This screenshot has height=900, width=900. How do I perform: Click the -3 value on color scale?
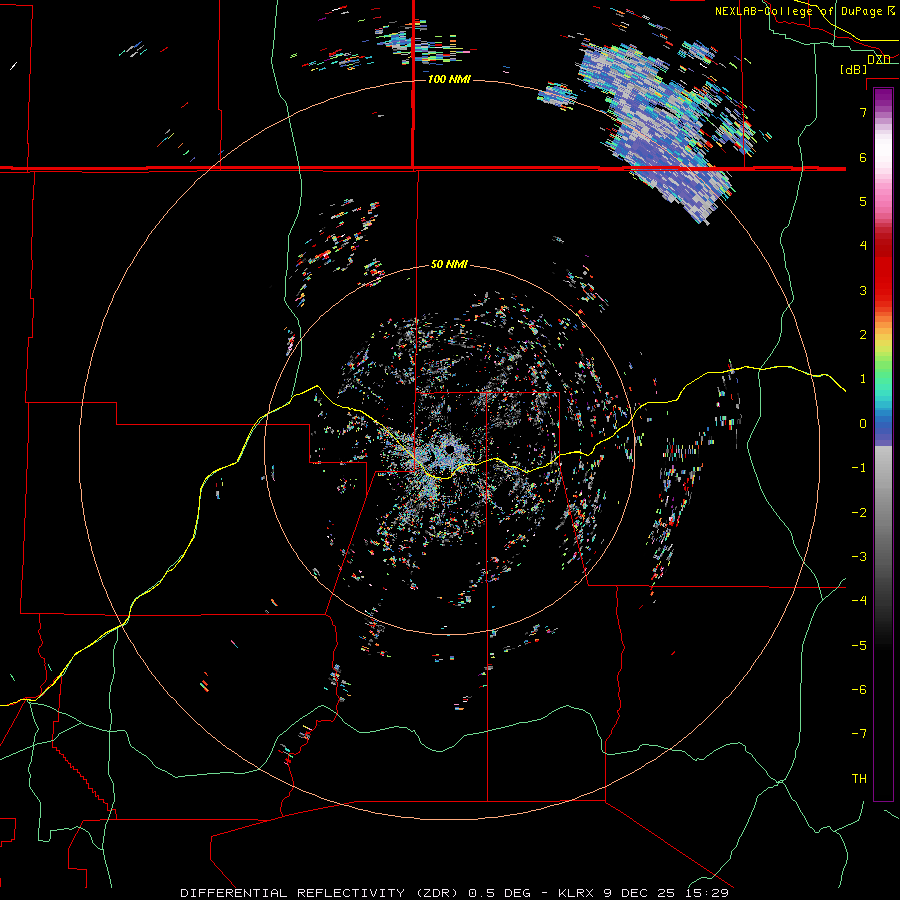click(859, 557)
